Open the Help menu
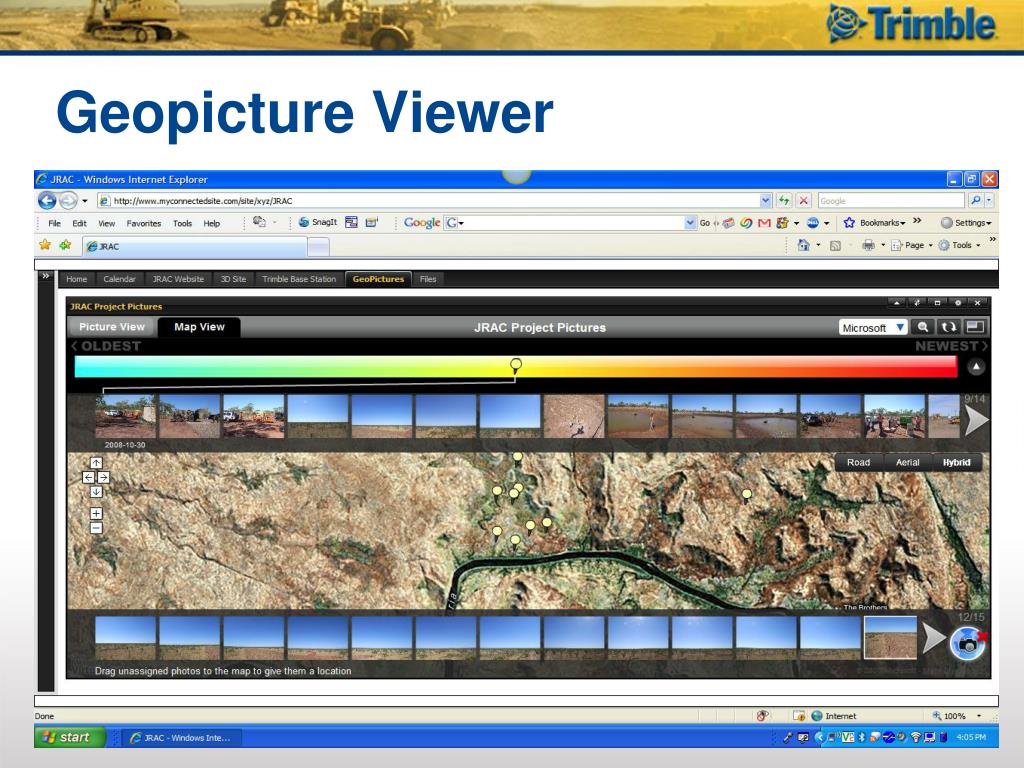Viewport: 1024px width, 768px height. pyautogui.click(x=212, y=223)
